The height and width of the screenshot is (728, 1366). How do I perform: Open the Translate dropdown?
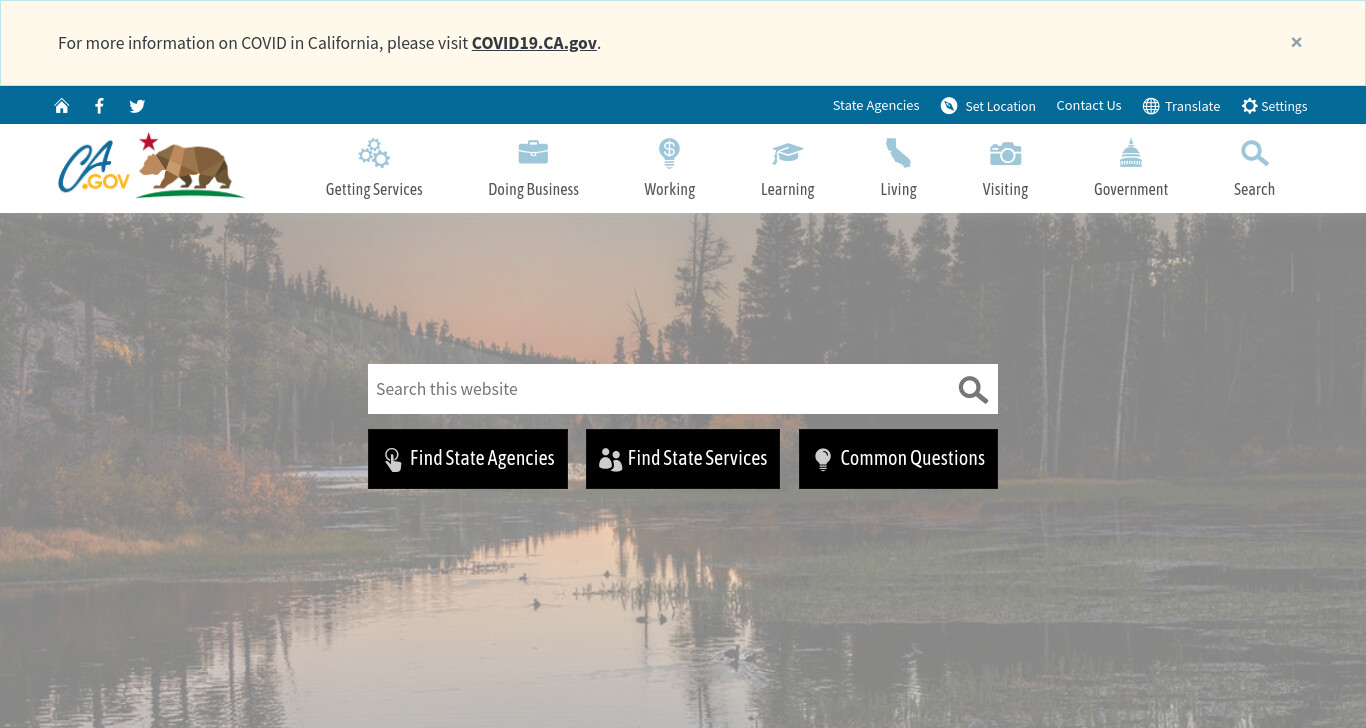1181,106
